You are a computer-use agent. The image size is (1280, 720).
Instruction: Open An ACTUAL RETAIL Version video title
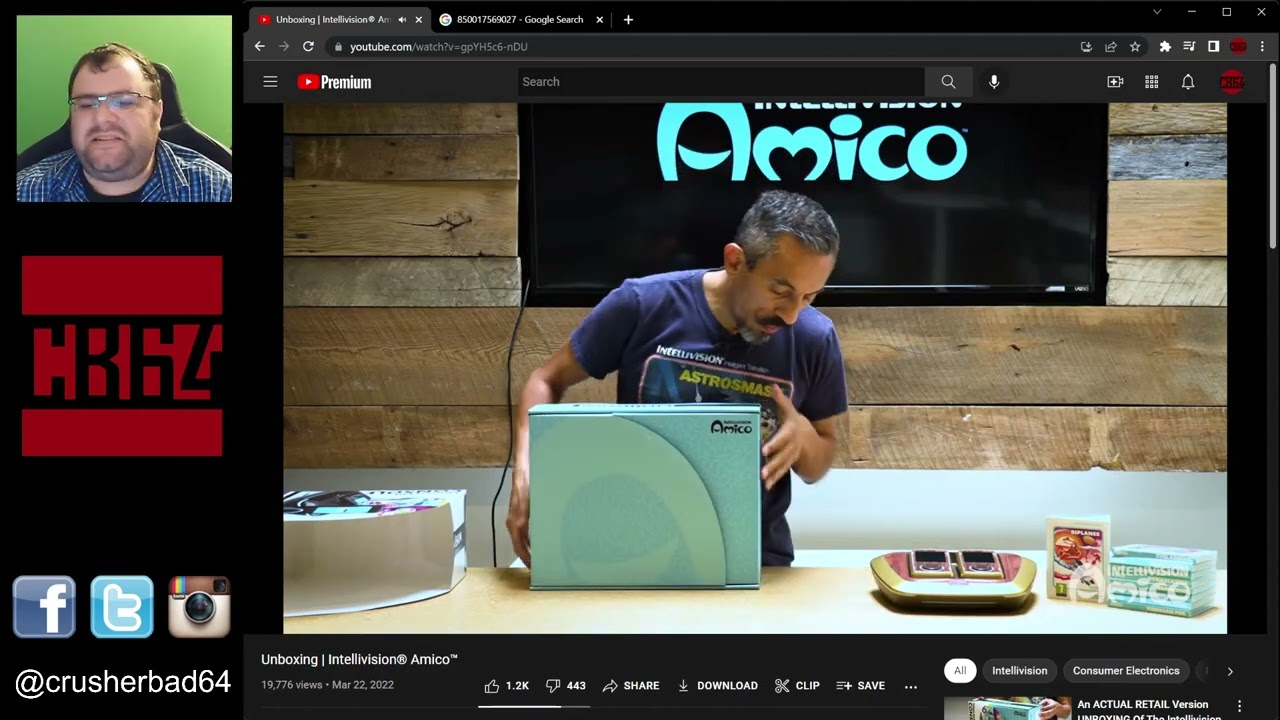(x=1149, y=710)
